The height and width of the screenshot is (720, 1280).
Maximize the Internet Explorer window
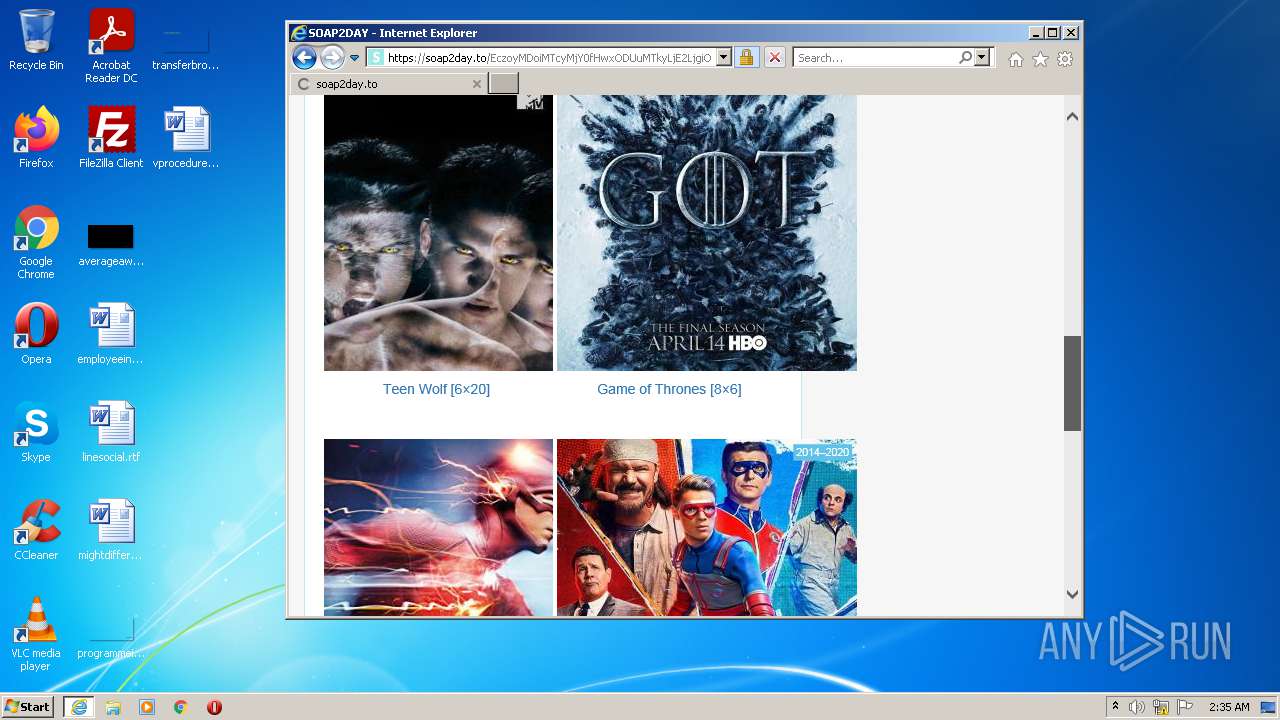1053,33
